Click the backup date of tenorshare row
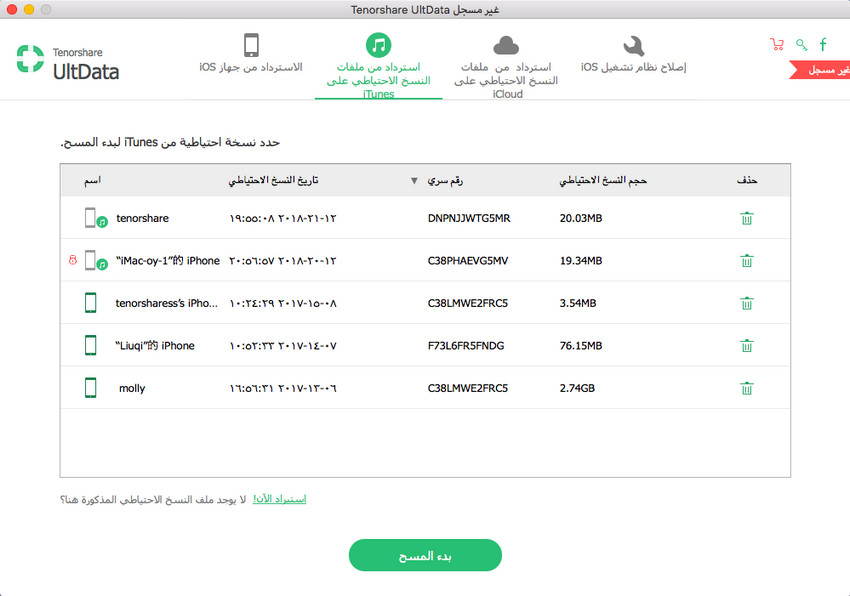Screen dimensions: 850x596 (x=282, y=219)
